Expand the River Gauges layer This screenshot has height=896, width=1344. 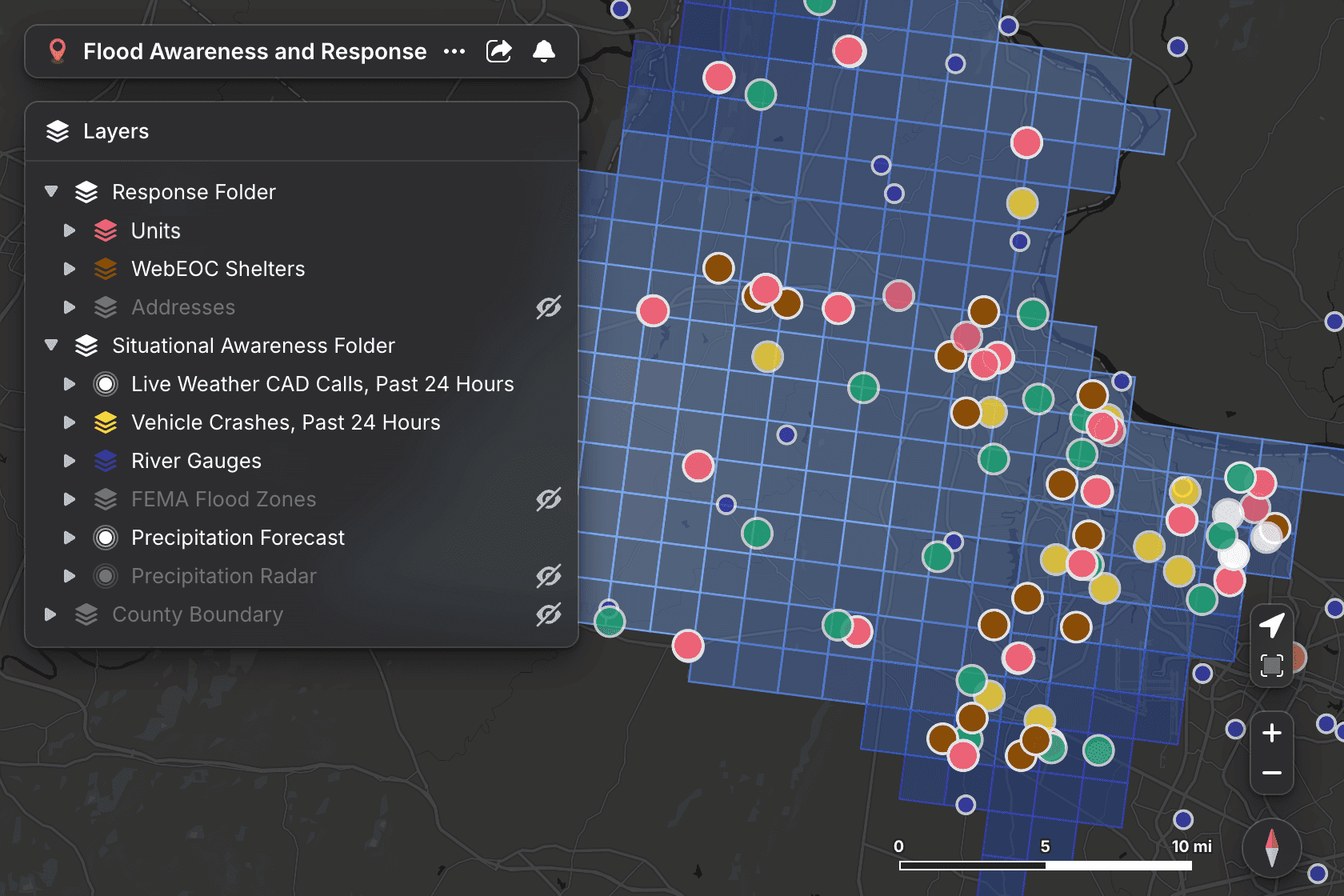[70, 461]
